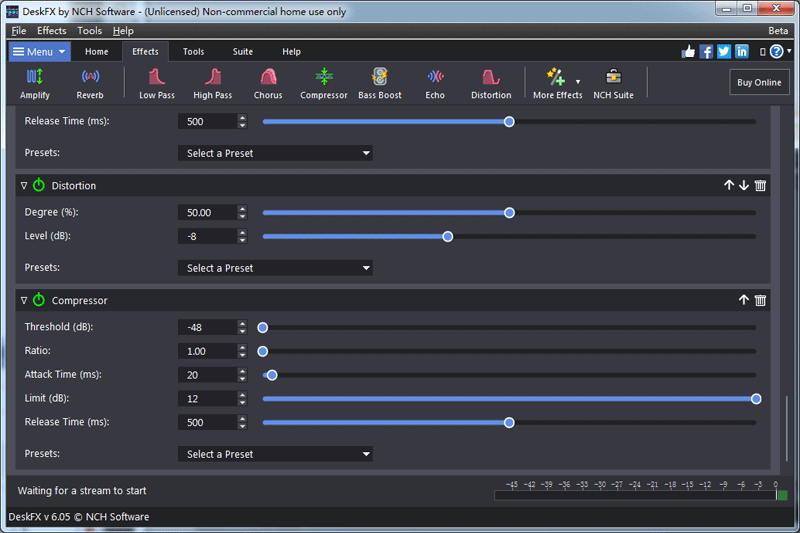
Task: Click the Compressor Release Time slider handle
Action: point(509,423)
